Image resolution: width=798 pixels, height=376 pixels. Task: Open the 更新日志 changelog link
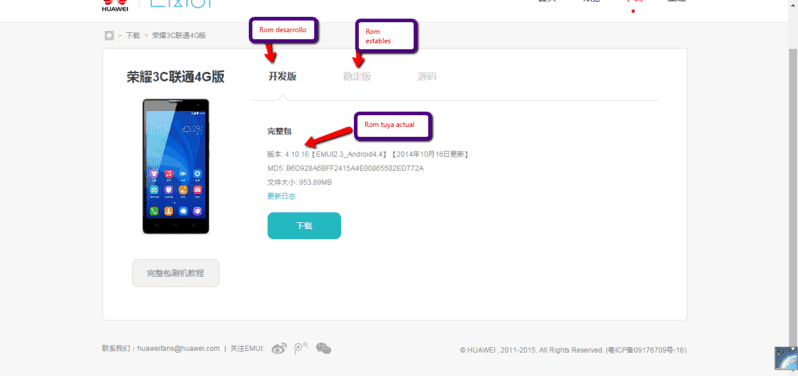[281, 196]
